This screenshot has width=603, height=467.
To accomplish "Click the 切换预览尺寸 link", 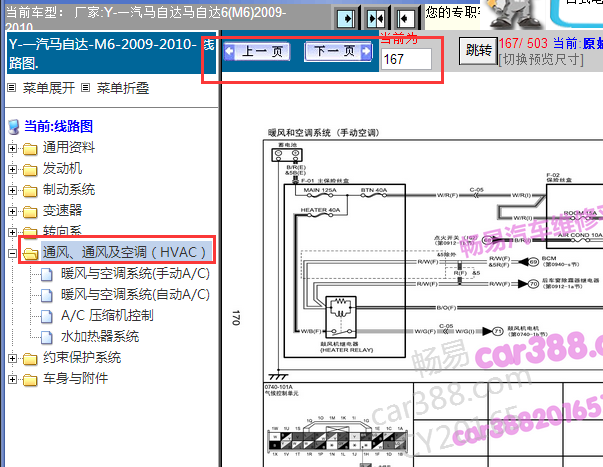I will pos(541,60).
